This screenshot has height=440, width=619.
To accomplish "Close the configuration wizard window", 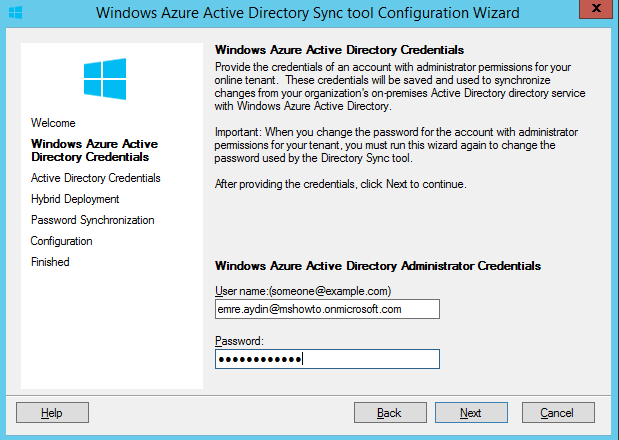I will click(x=596, y=9).
